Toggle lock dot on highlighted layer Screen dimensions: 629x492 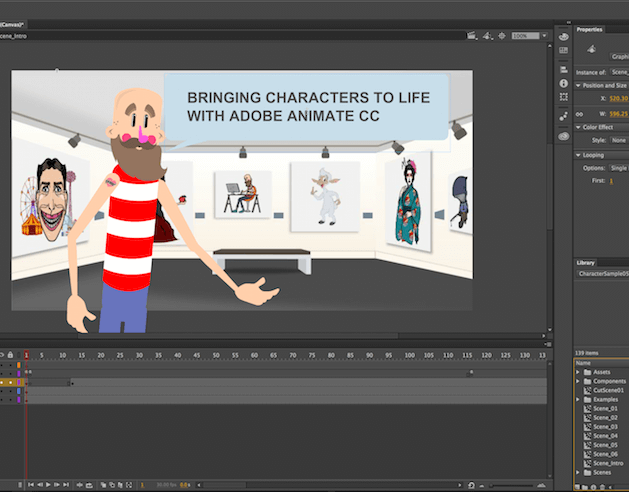(10, 382)
